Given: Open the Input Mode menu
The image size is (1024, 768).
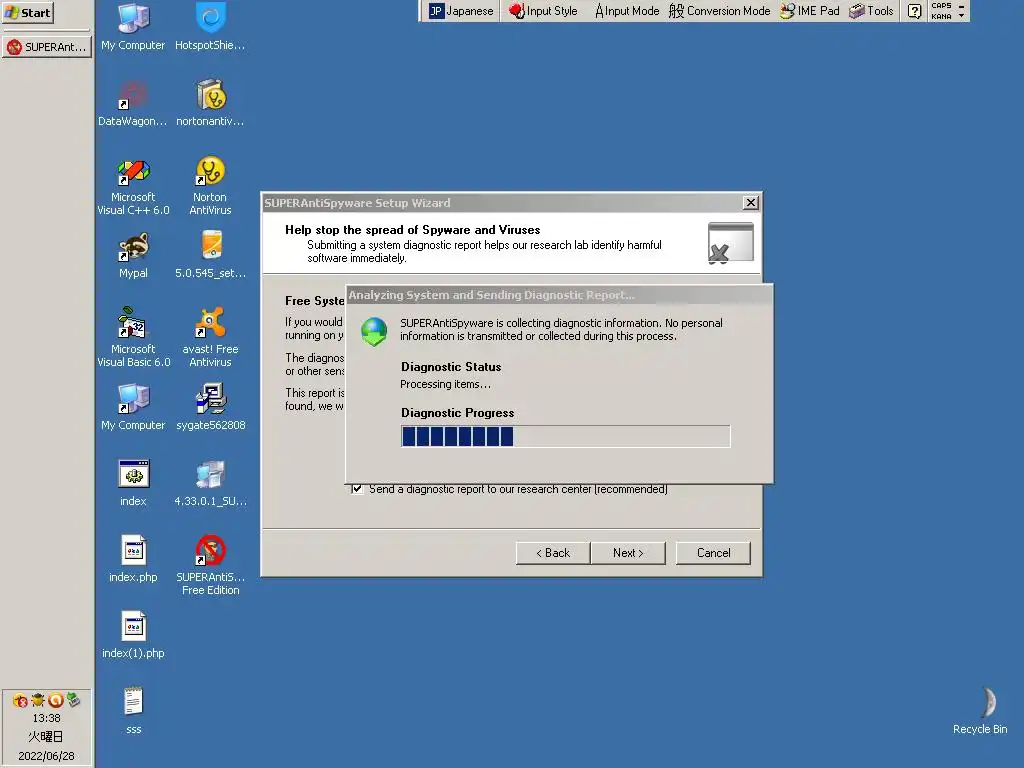Looking at the screenshot, I should coord(627,11).
